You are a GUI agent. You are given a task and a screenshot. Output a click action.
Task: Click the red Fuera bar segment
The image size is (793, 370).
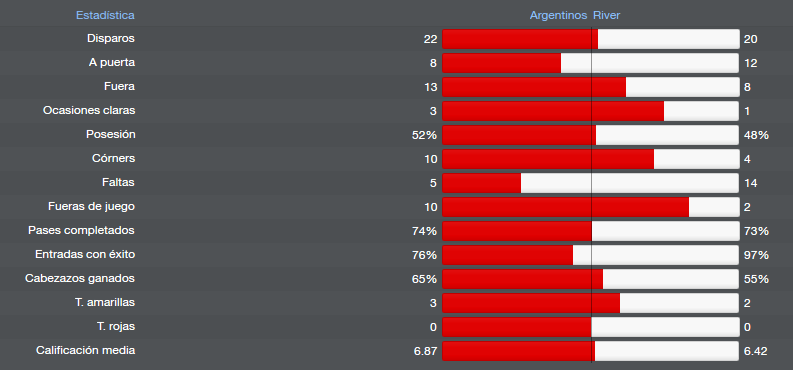pyautogui.click(x=534, y=87)
